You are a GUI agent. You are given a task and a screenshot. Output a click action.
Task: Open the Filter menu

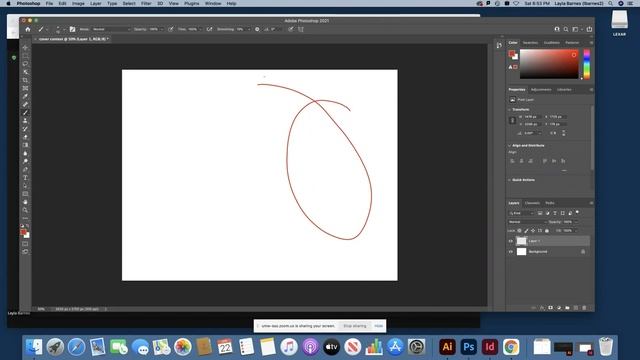[146, 3]
